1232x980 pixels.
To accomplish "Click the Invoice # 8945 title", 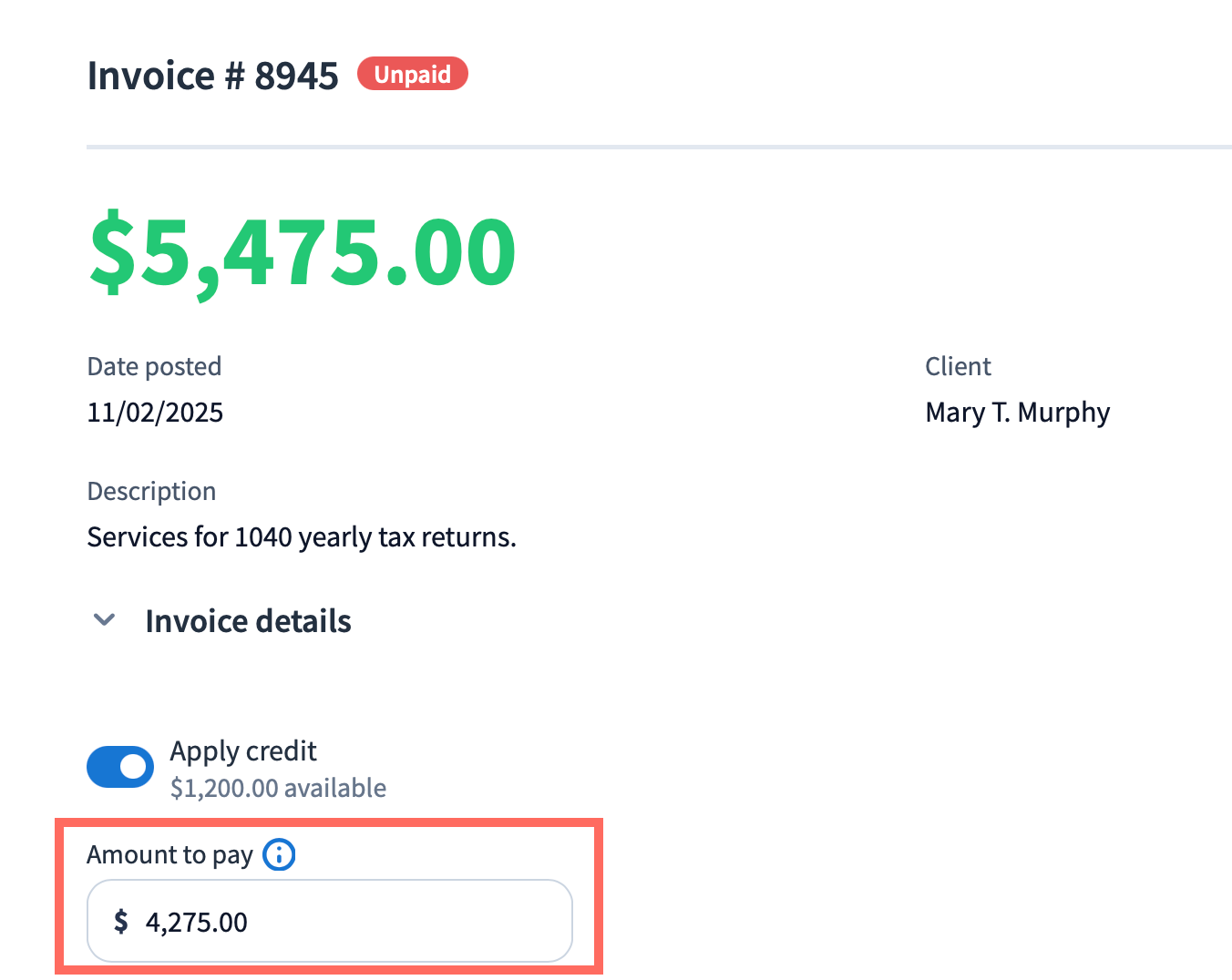I will point(212,76).
